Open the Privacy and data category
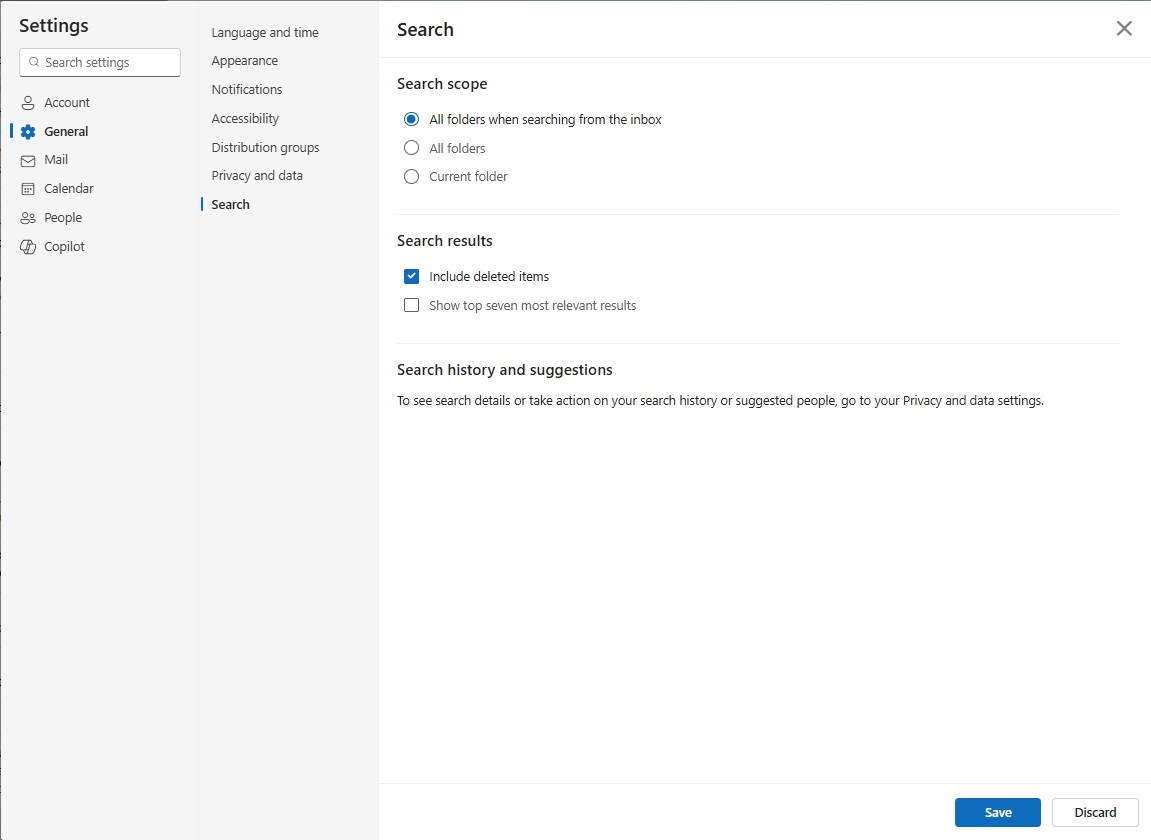 coord(257,175)
